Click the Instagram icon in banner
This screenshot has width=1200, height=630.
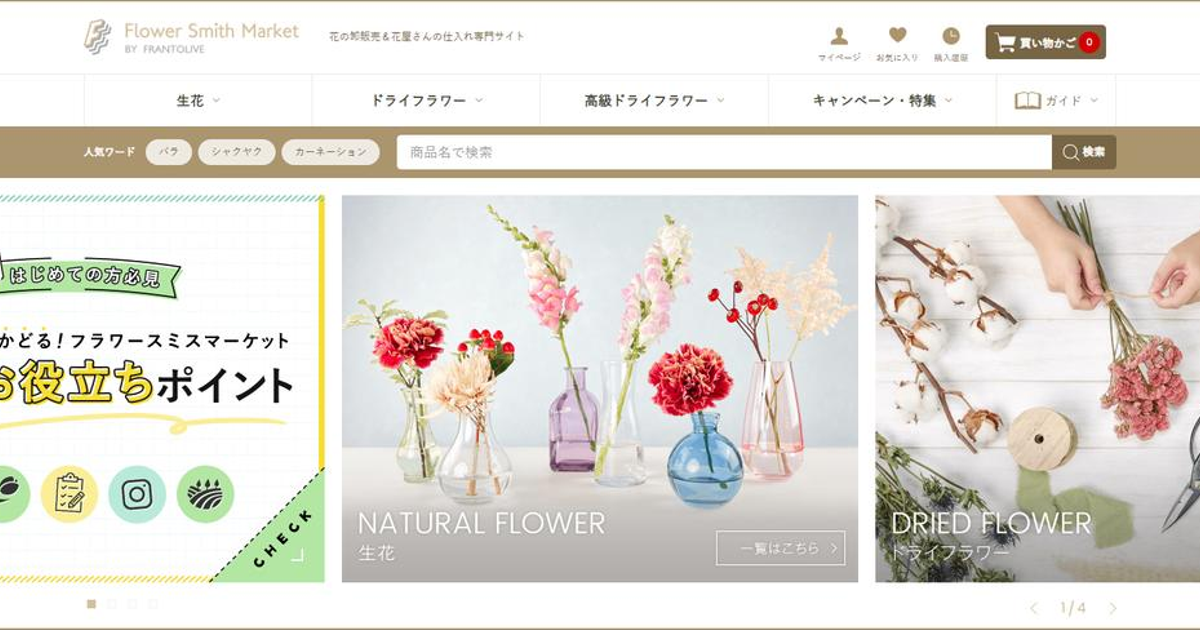tap(137, 494)
